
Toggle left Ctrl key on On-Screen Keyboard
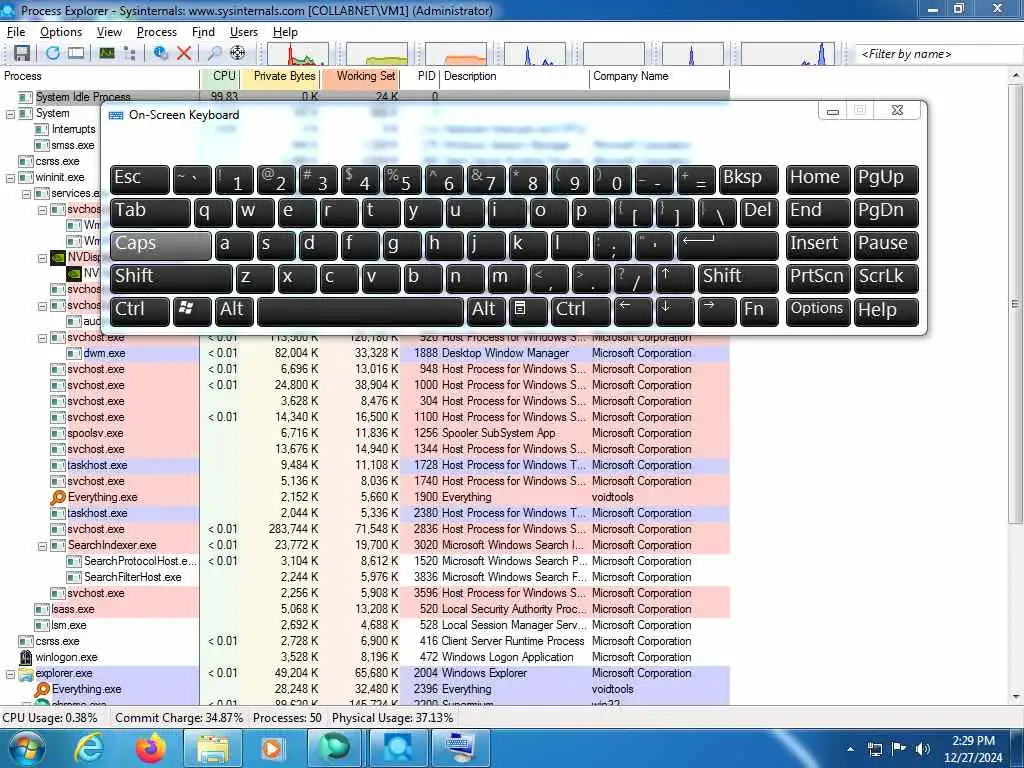[x=140, y=312]
